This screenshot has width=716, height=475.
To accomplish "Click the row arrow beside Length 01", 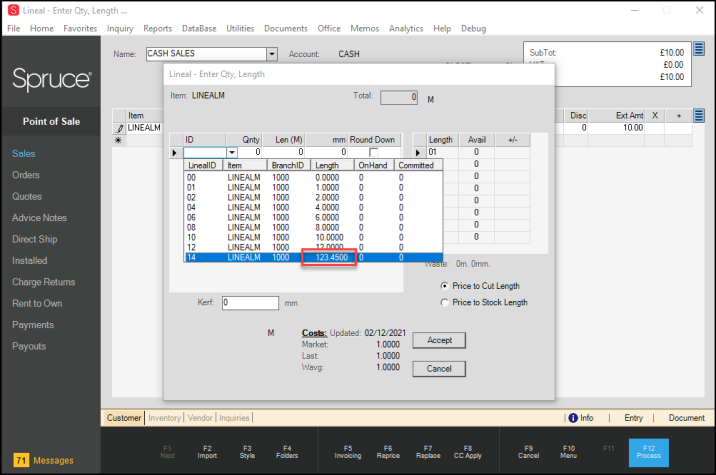I will click(x=417, y=153).
